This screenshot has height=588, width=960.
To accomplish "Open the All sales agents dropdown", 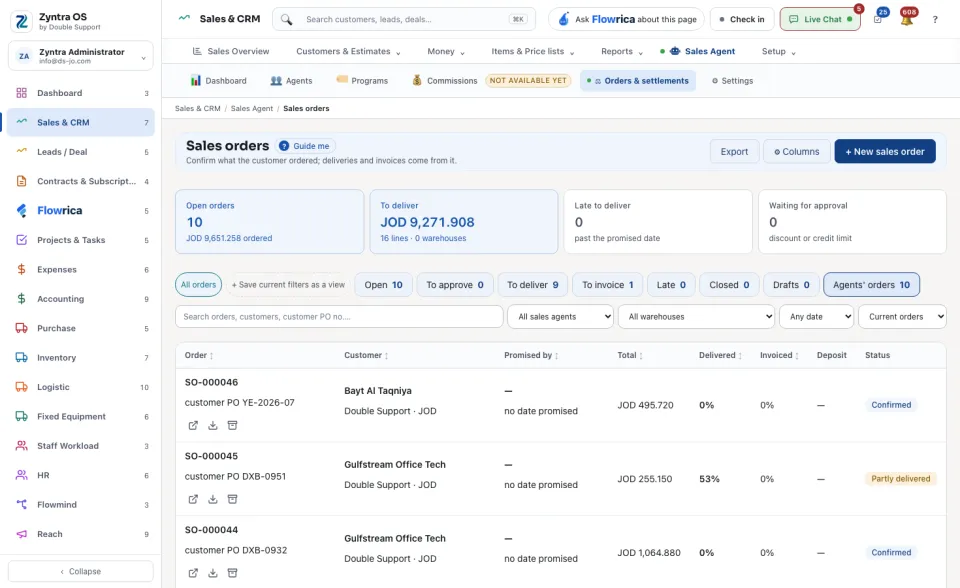I will coord(560,317).
